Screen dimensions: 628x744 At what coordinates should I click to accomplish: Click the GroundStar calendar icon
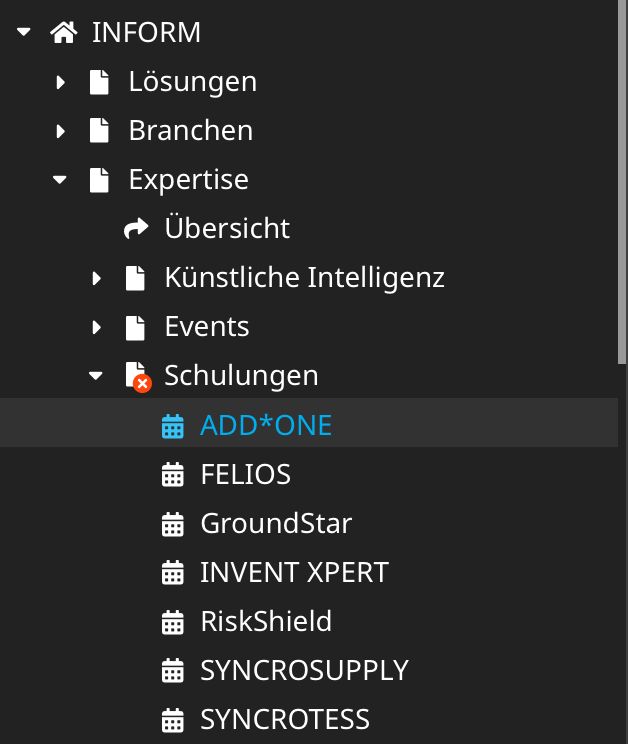(173, 524)
